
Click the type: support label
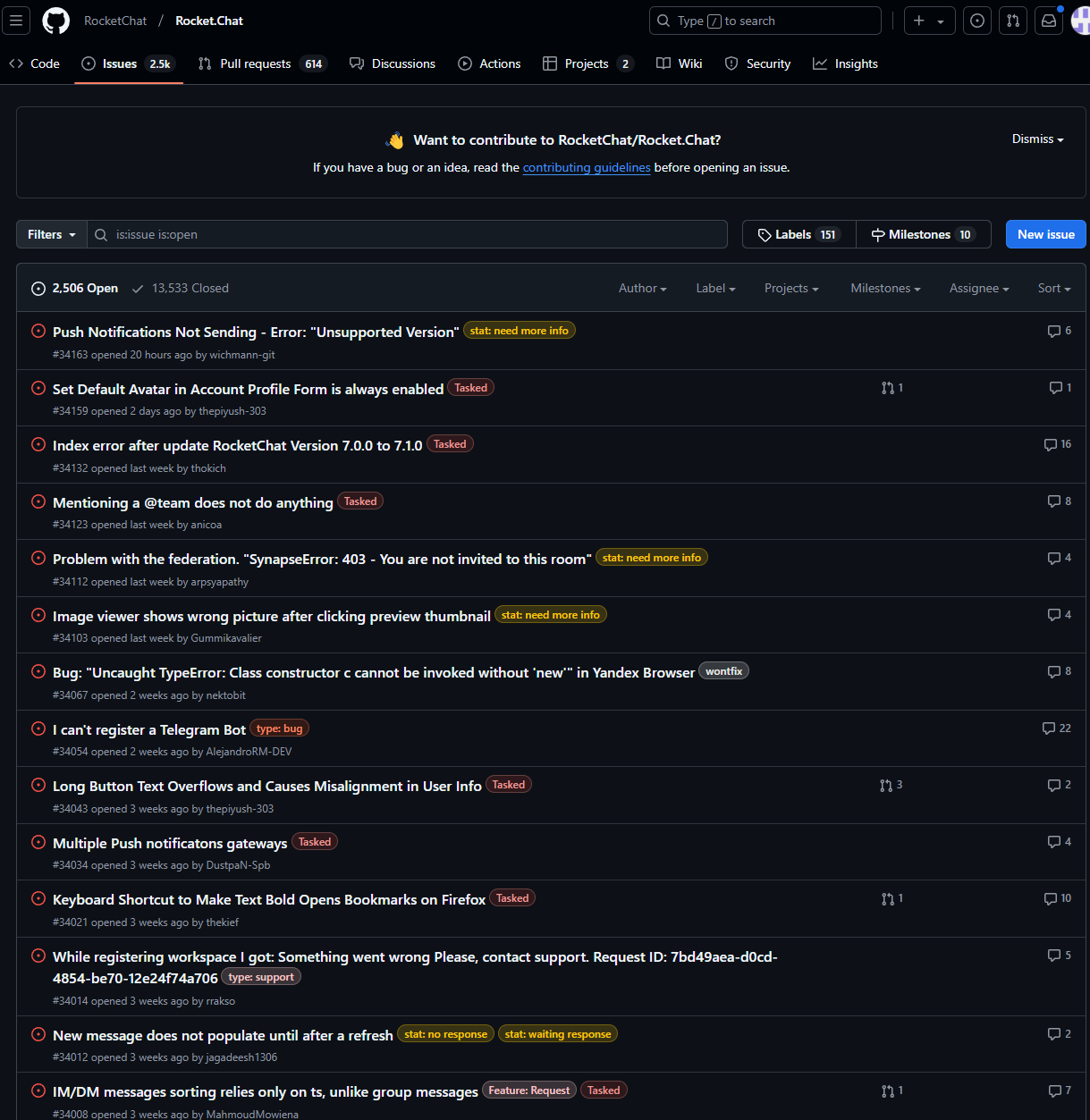click(x=261, y=977)
